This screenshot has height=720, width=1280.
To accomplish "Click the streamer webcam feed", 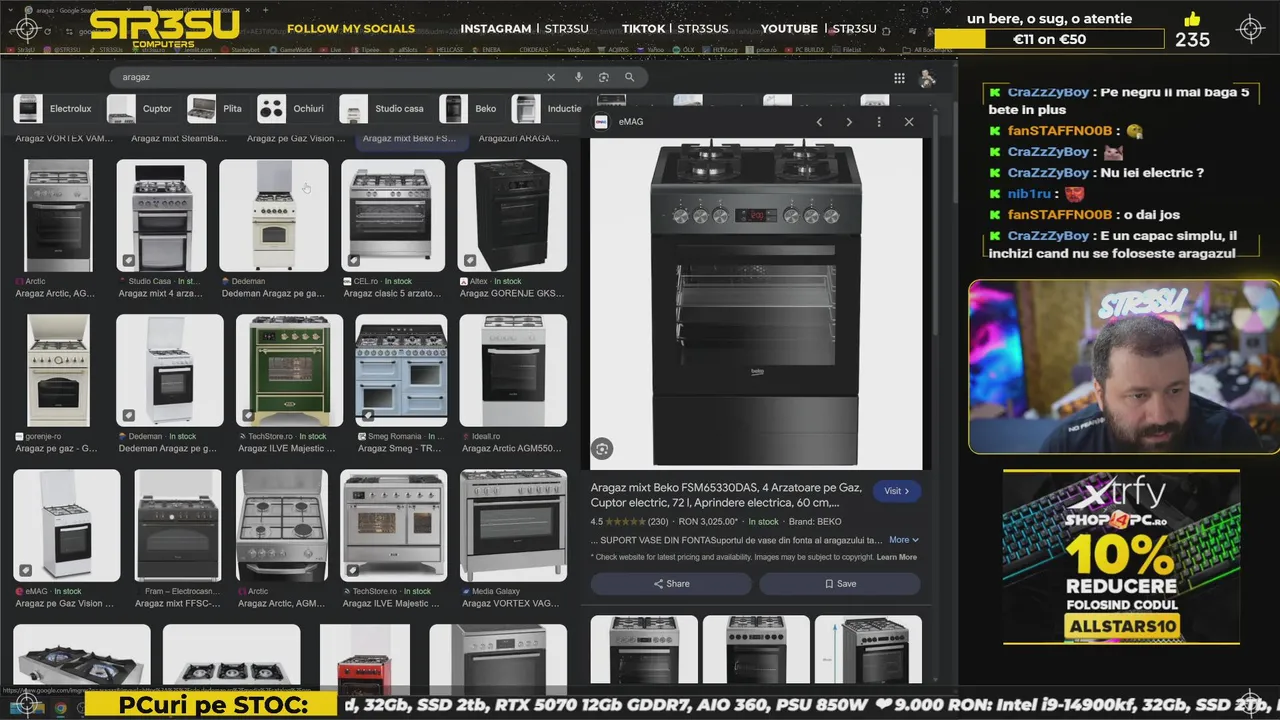I will [x=1123, y=367].
